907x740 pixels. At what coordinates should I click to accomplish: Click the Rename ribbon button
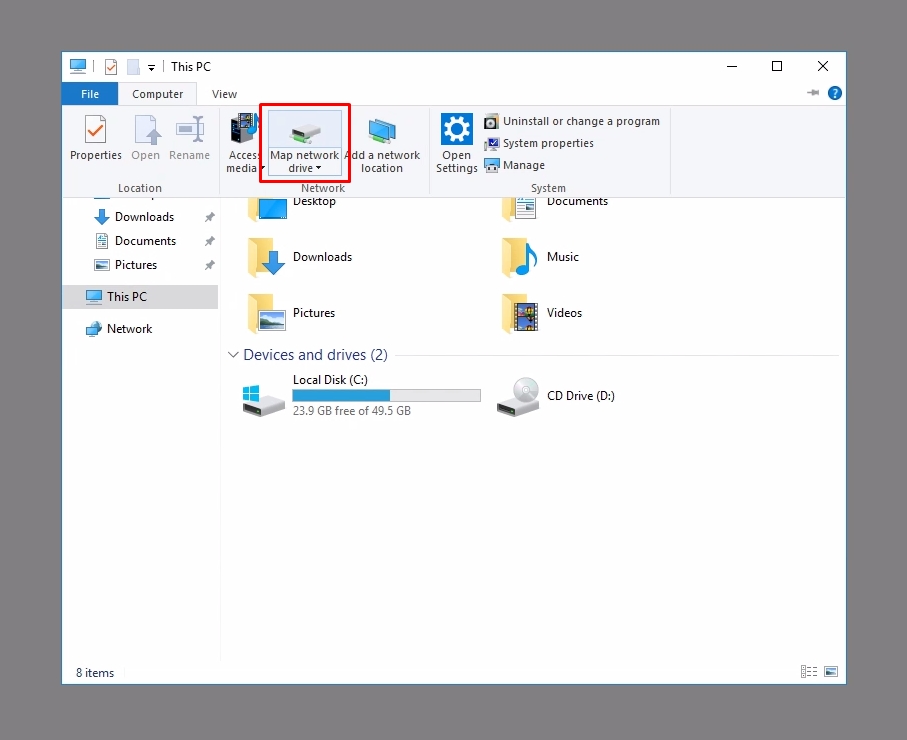tap(189, 138)
